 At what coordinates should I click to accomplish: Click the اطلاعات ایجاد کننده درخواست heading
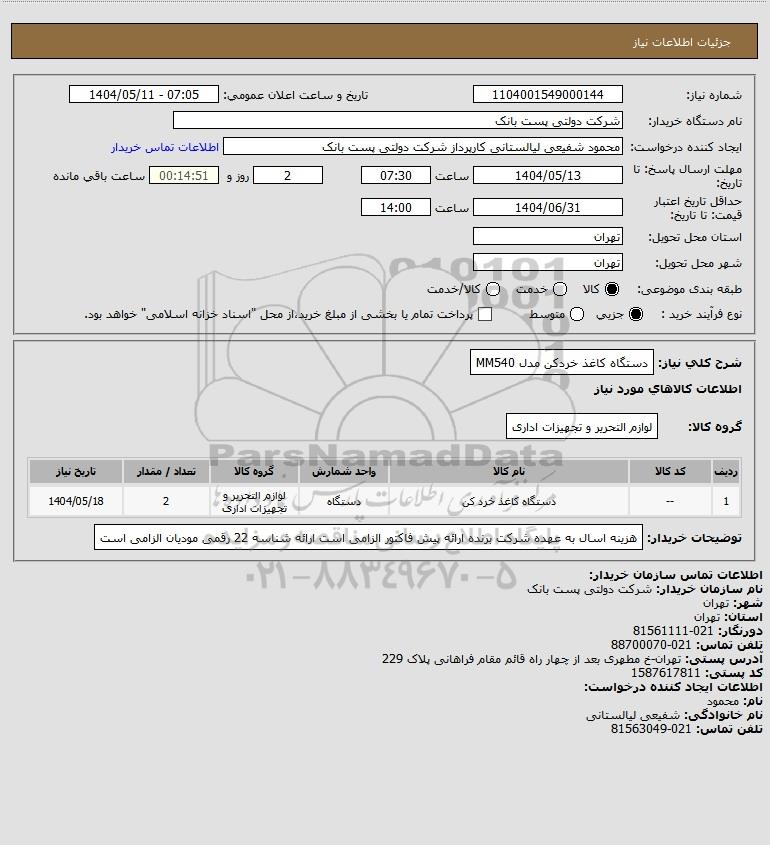674,687
